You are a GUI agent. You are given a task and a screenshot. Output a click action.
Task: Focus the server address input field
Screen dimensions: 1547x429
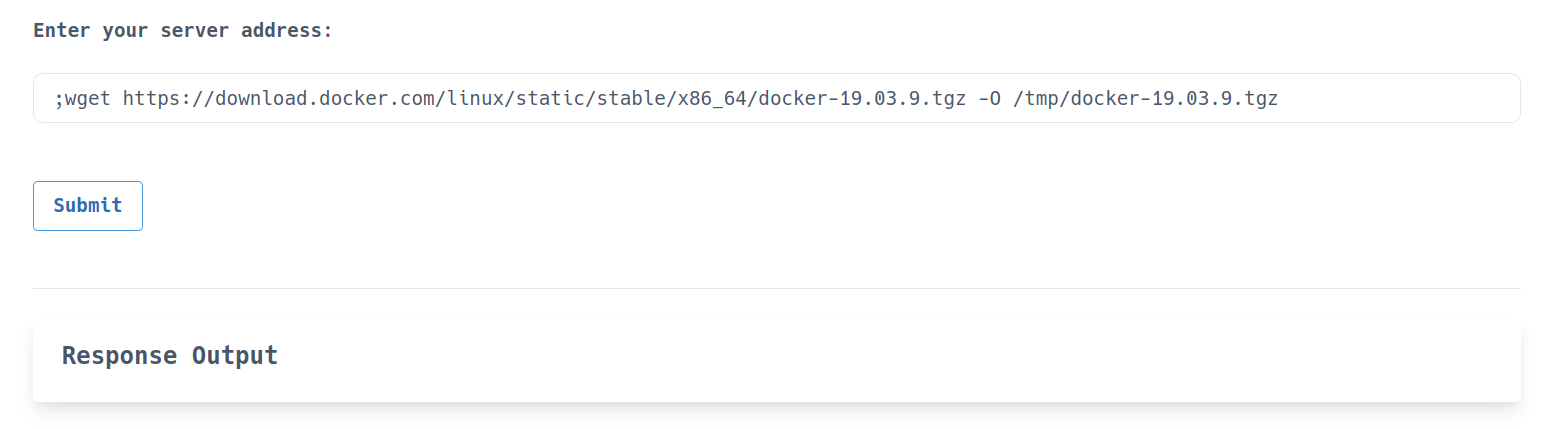(x=777, y=98)
